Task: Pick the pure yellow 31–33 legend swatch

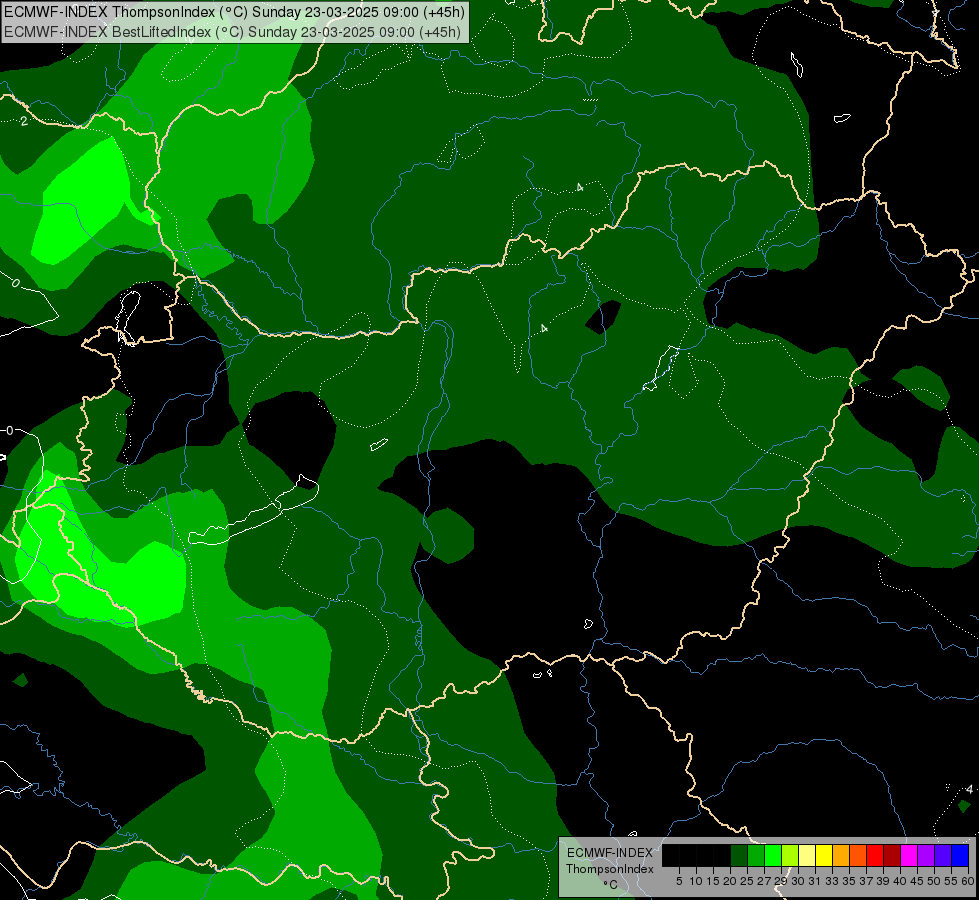Action: point(824,855)
